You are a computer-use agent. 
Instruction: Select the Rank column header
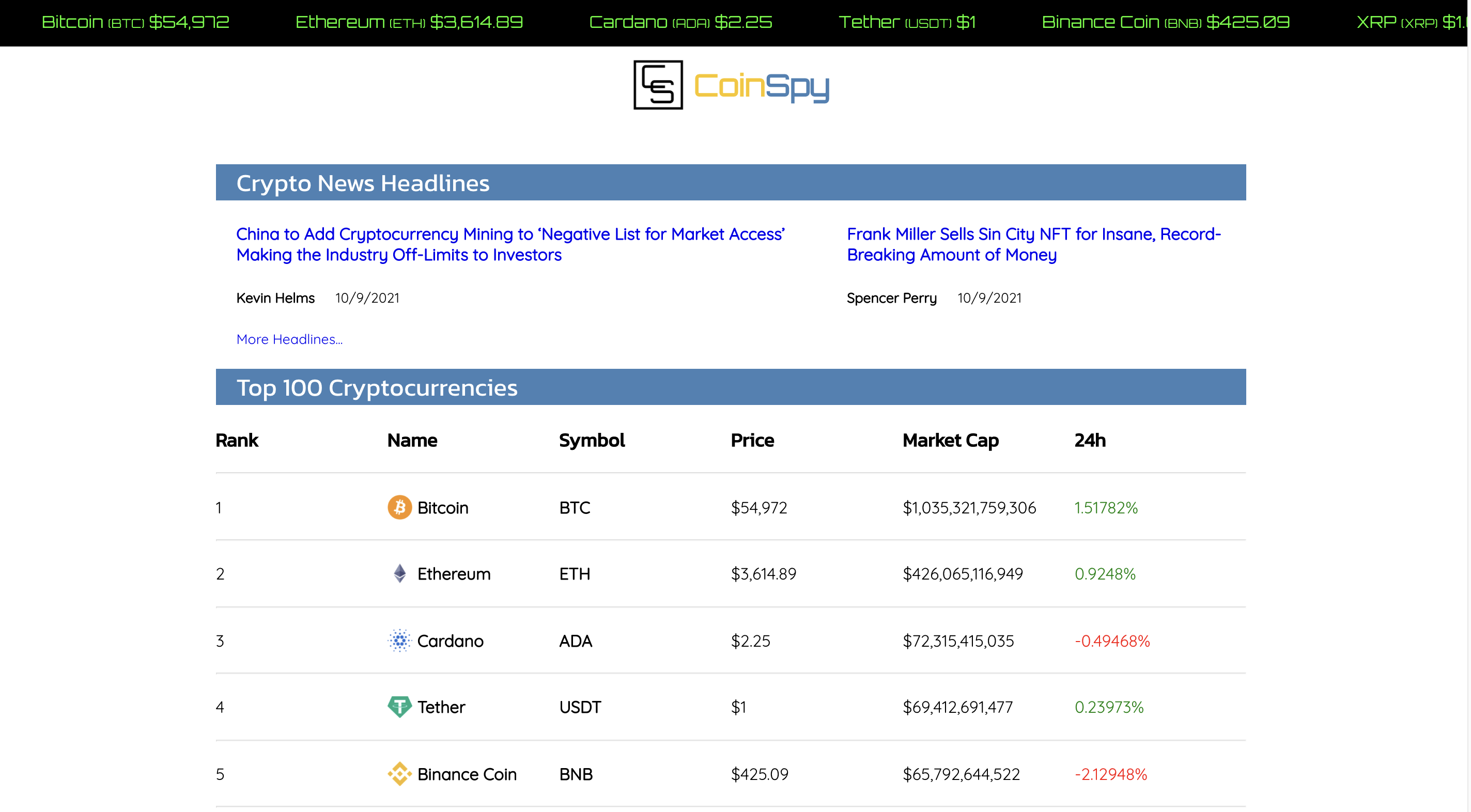tap(237, 440)
